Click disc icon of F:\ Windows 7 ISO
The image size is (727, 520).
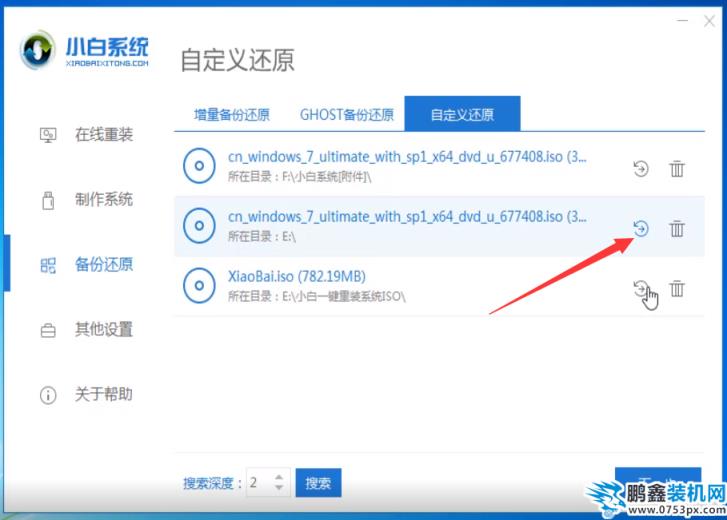199,165
